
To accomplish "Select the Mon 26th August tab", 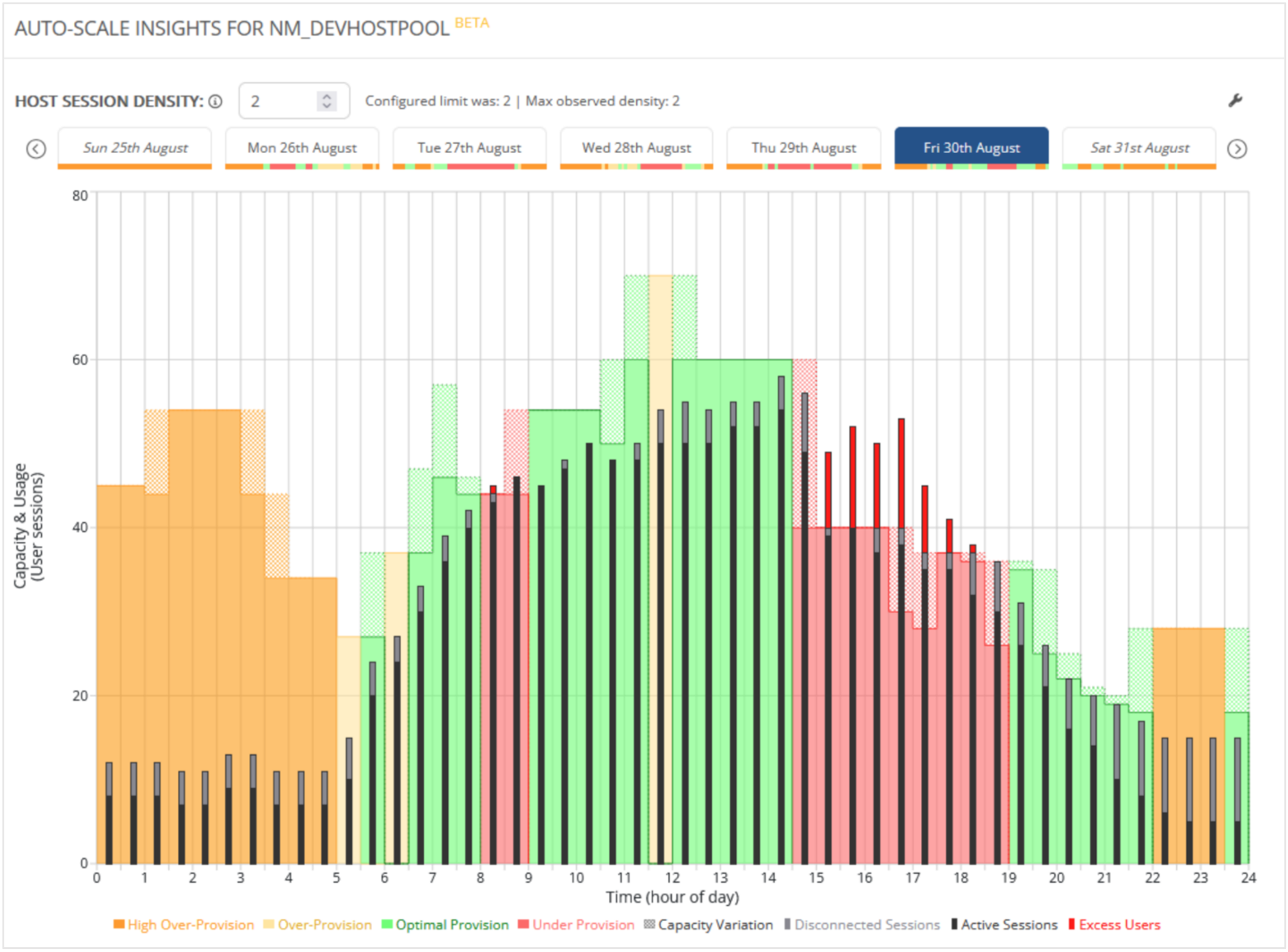I will [301, 148].
